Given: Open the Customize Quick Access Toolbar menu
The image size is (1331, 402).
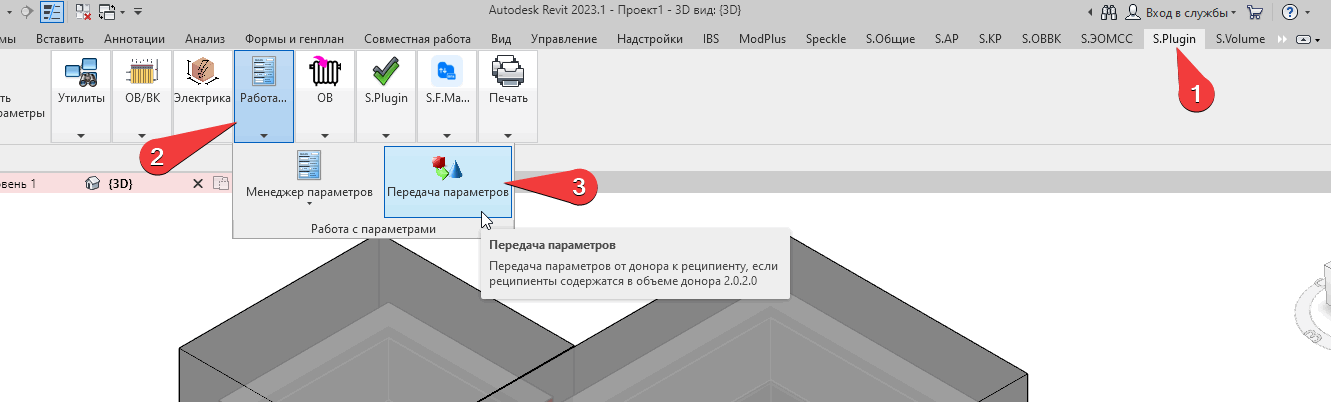Looking at the screenshot, I should [137, 13].
